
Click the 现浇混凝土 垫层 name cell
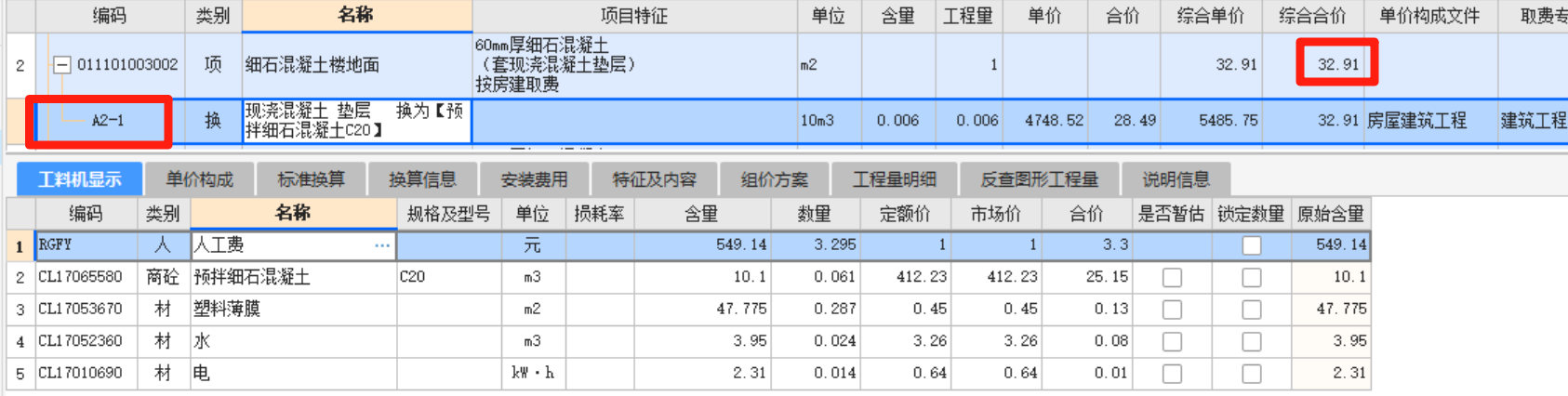pos(357,121)
